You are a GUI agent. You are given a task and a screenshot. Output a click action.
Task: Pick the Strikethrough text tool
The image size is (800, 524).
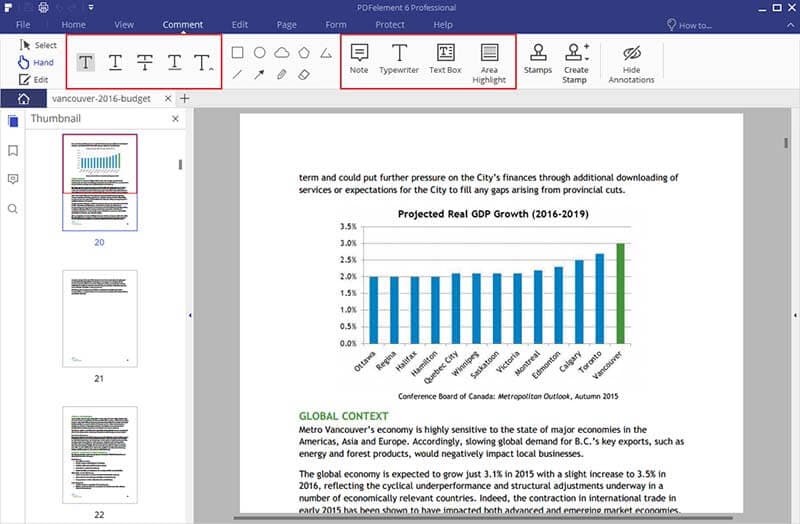(x=145, y=62)
